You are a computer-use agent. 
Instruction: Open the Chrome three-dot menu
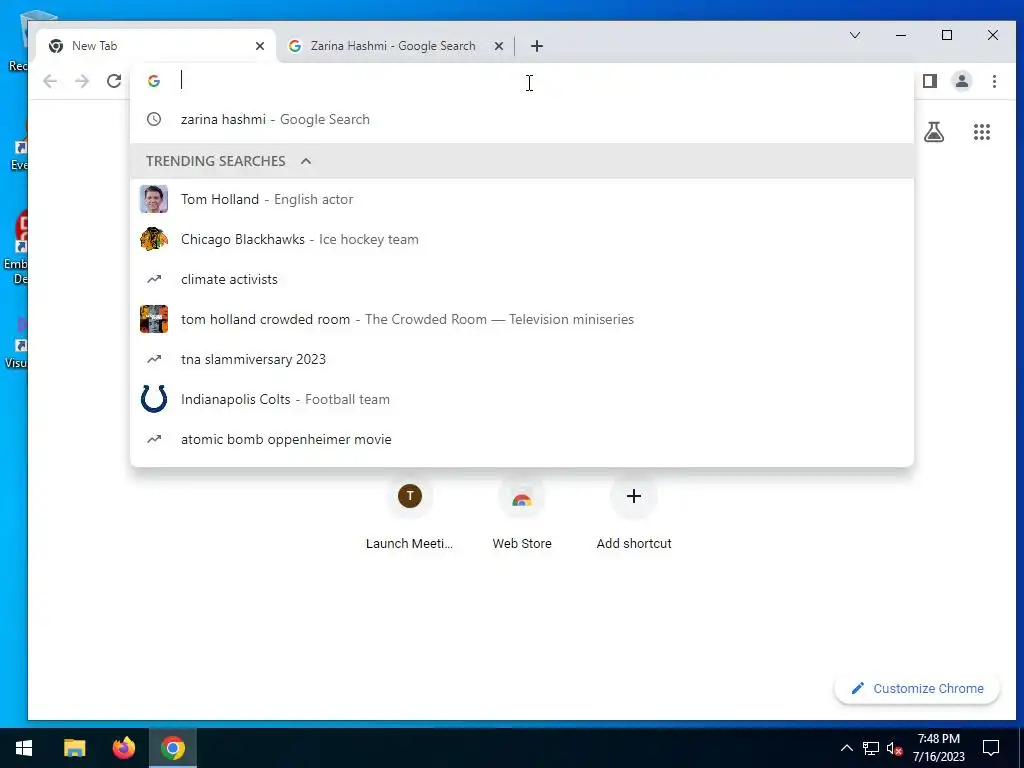click(994, 81)
